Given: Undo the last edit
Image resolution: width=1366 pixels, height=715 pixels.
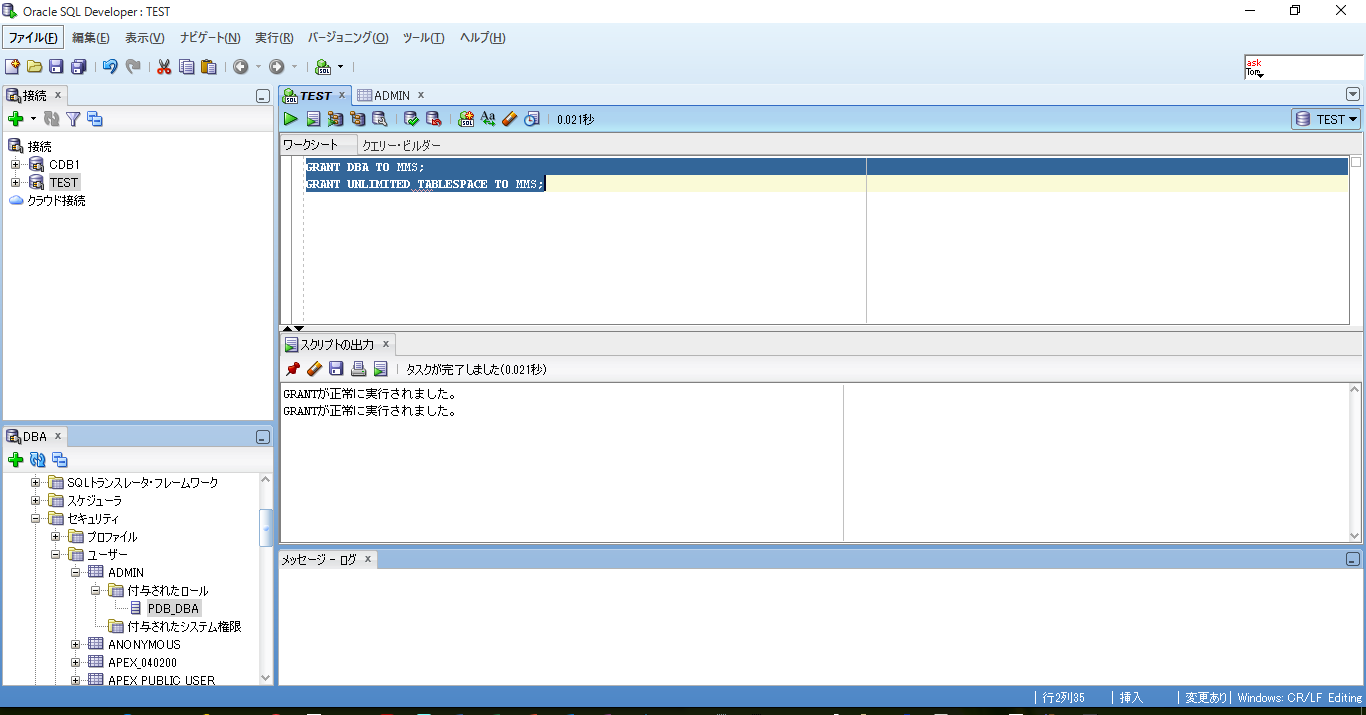Looking at the screenshot, I should pyautogui.click(x=110, y=67).
